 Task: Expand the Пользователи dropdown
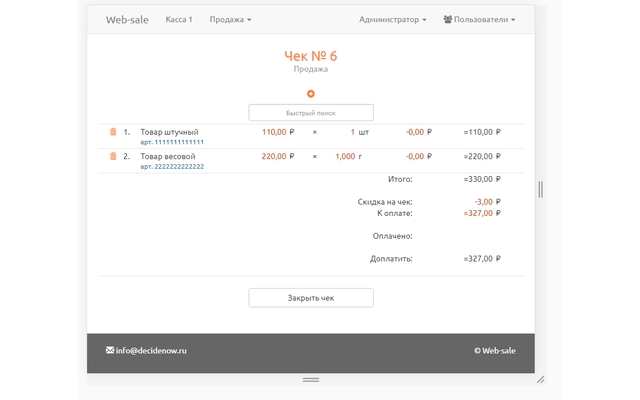tap(480, 20)
